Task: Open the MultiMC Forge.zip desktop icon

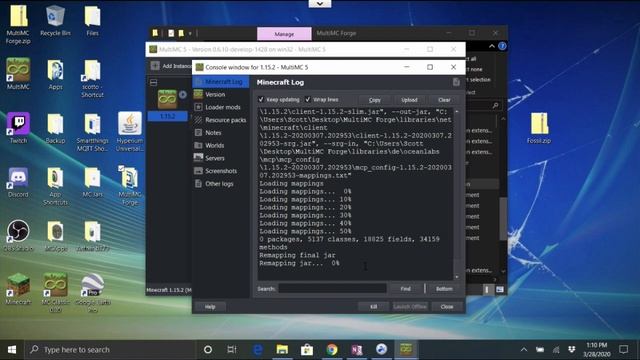Action: click(18, 24)
